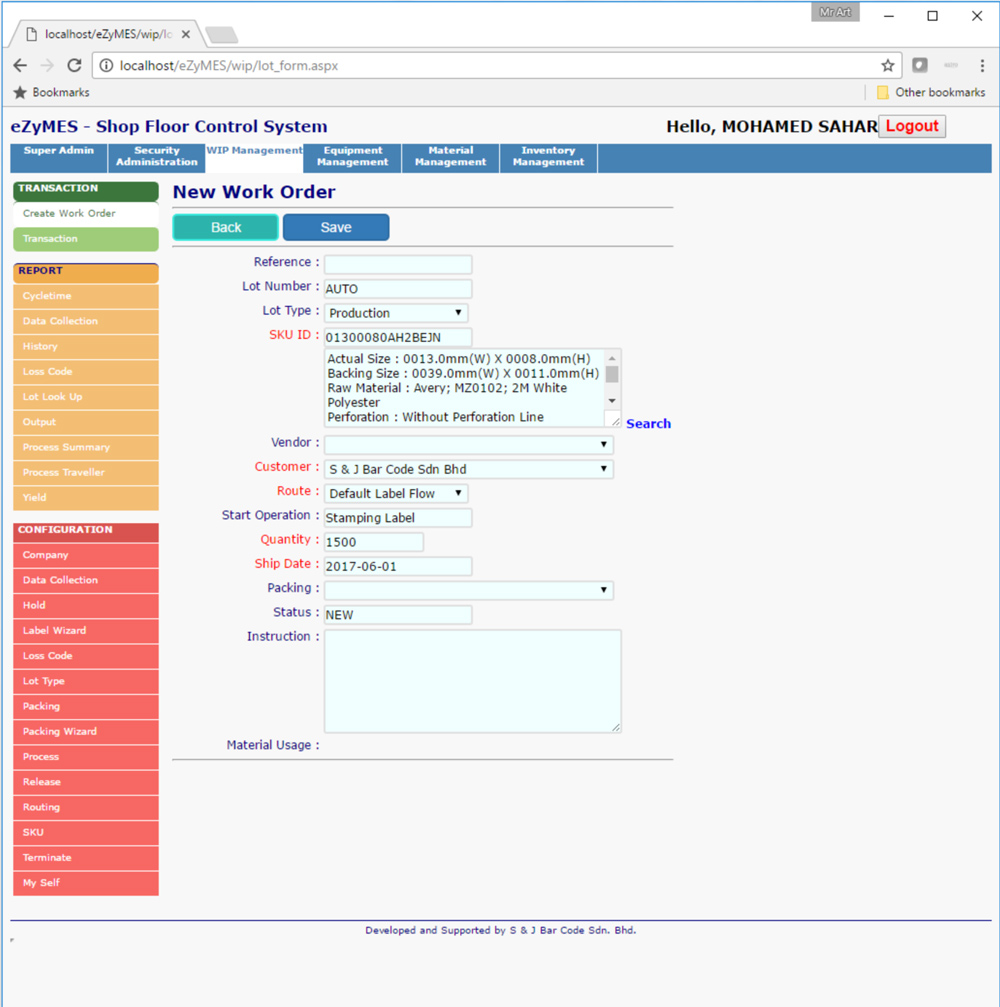Click the browser reload icon
This screenshot has height=1007, width=1000.
[x=74, y=65]
